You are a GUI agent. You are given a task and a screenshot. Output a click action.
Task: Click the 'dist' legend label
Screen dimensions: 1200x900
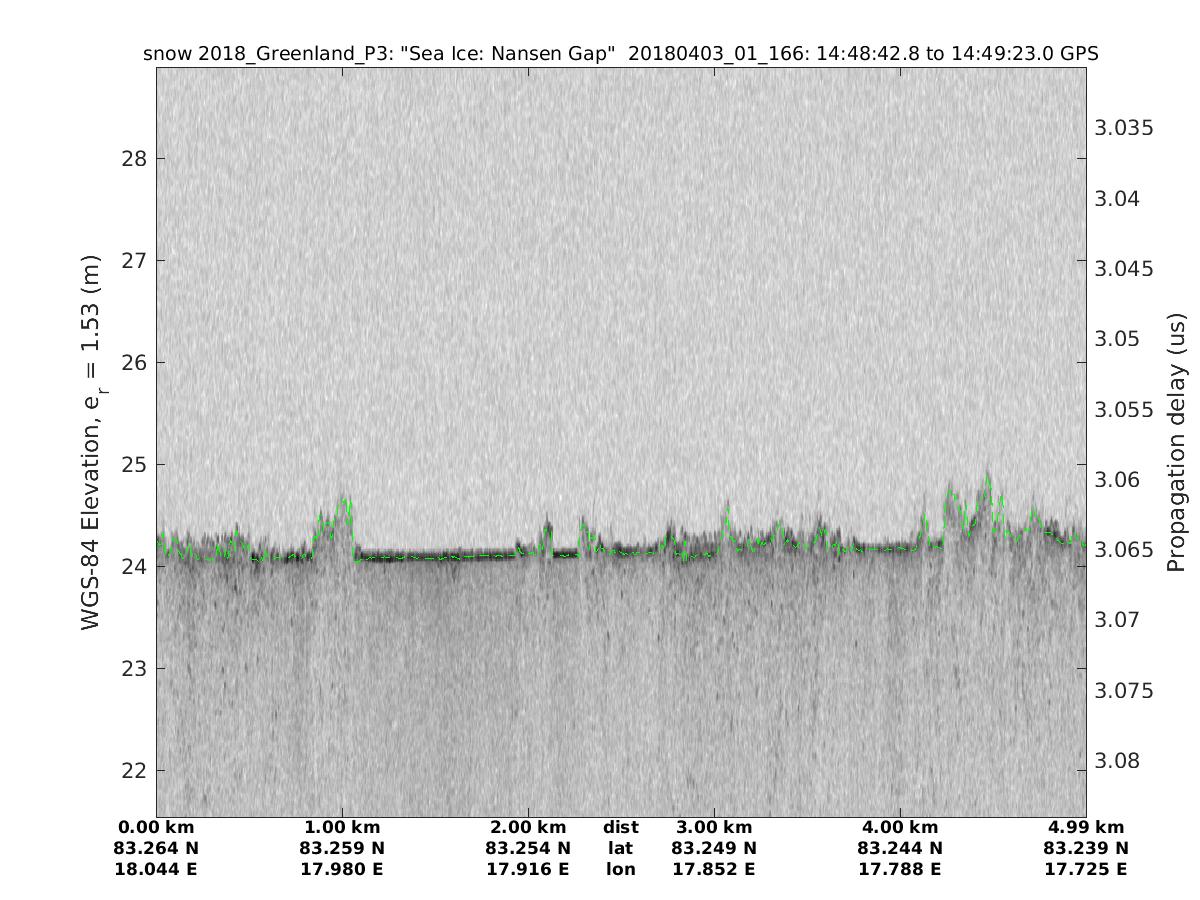(621, 827)
